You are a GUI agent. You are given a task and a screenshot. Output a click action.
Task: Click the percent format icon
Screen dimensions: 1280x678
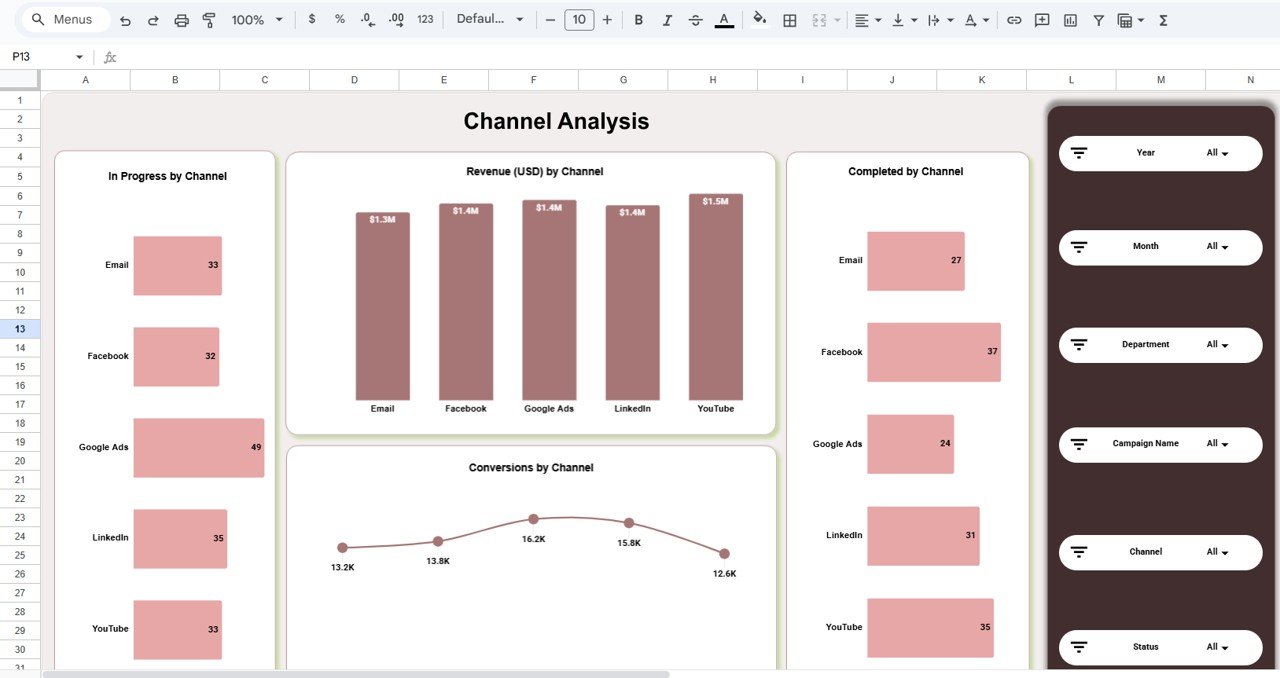click(x=339, y=19)
